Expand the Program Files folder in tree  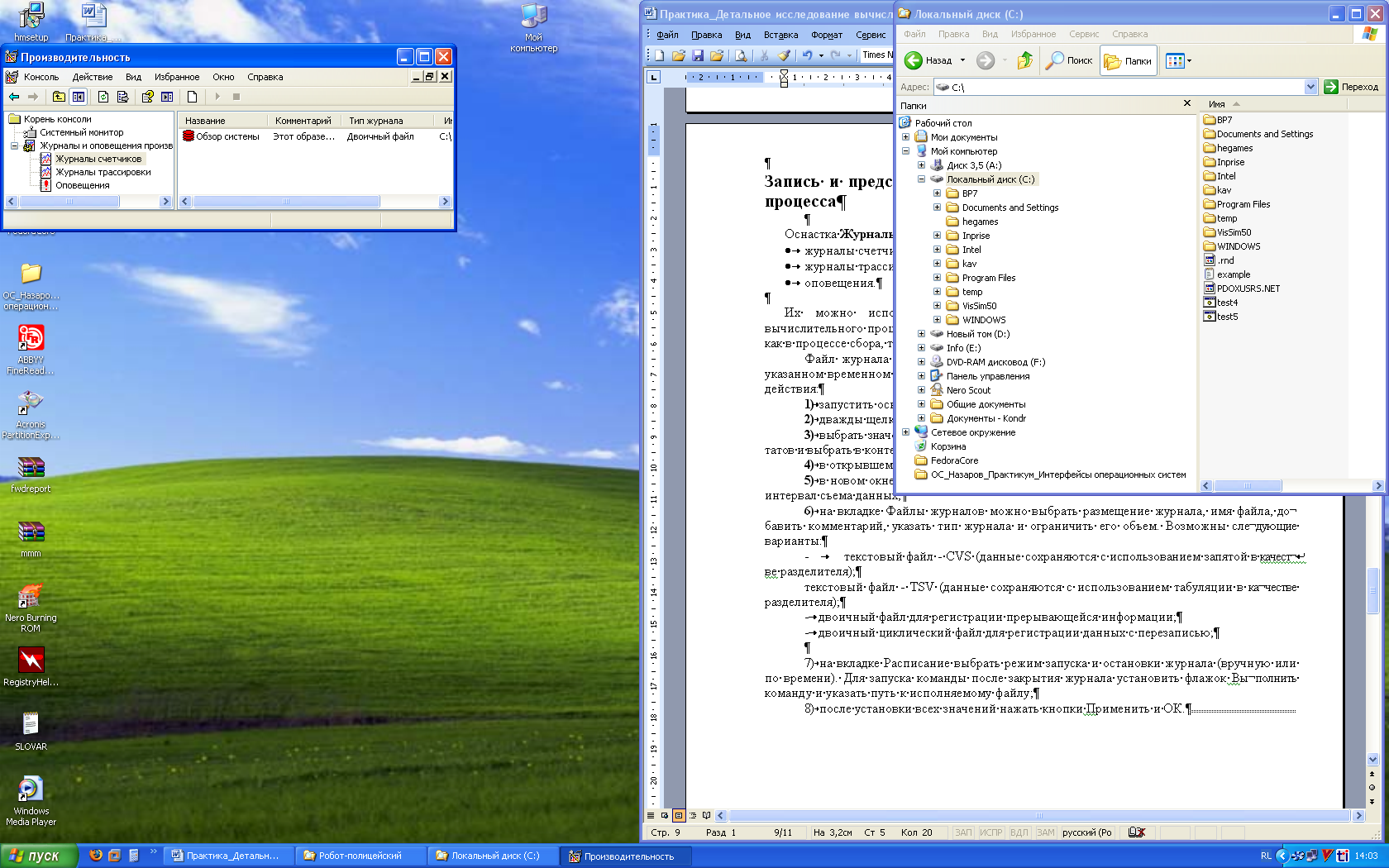(937, 278)
